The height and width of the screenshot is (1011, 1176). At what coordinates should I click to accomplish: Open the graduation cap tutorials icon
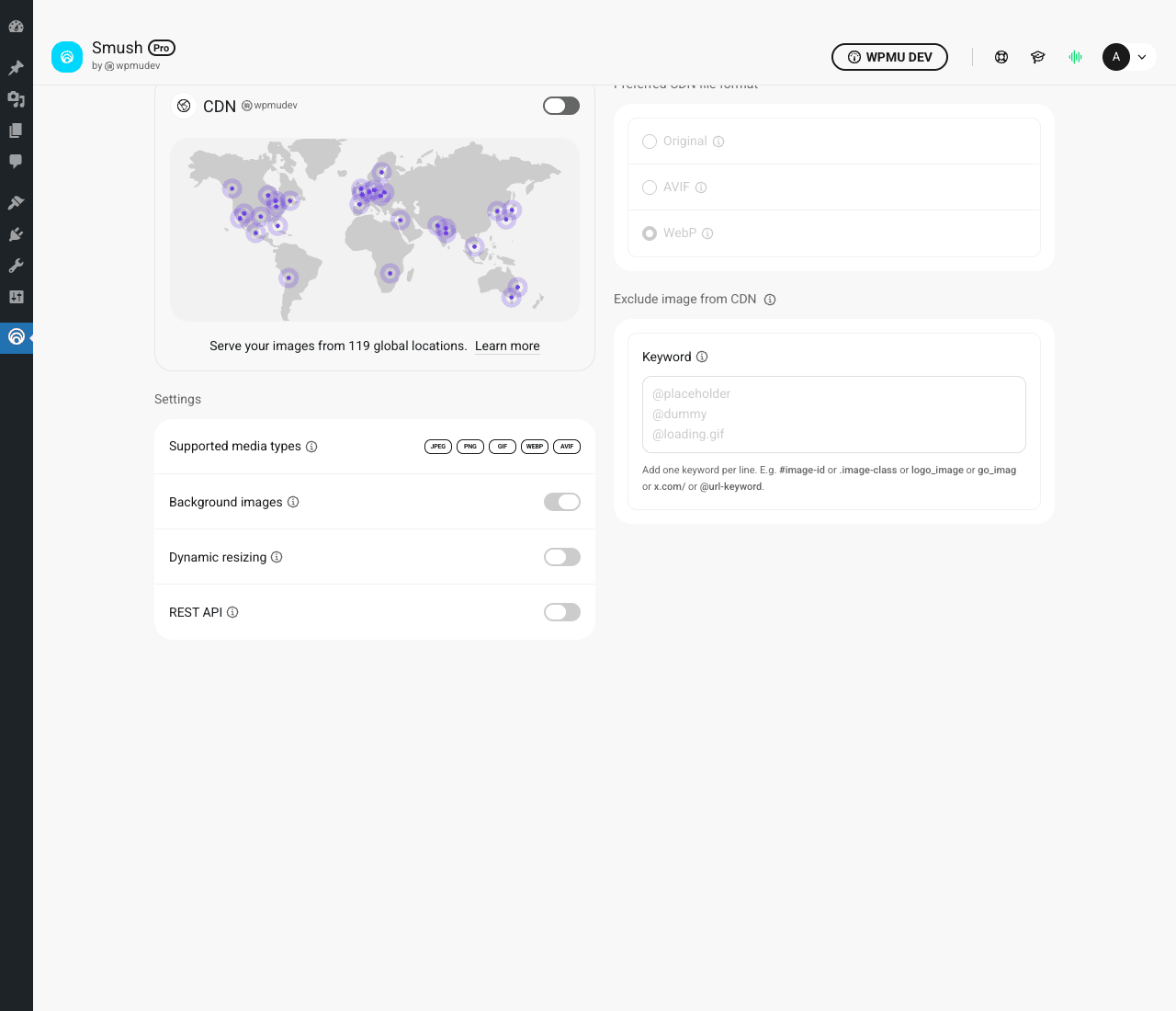coord(1038,57)
